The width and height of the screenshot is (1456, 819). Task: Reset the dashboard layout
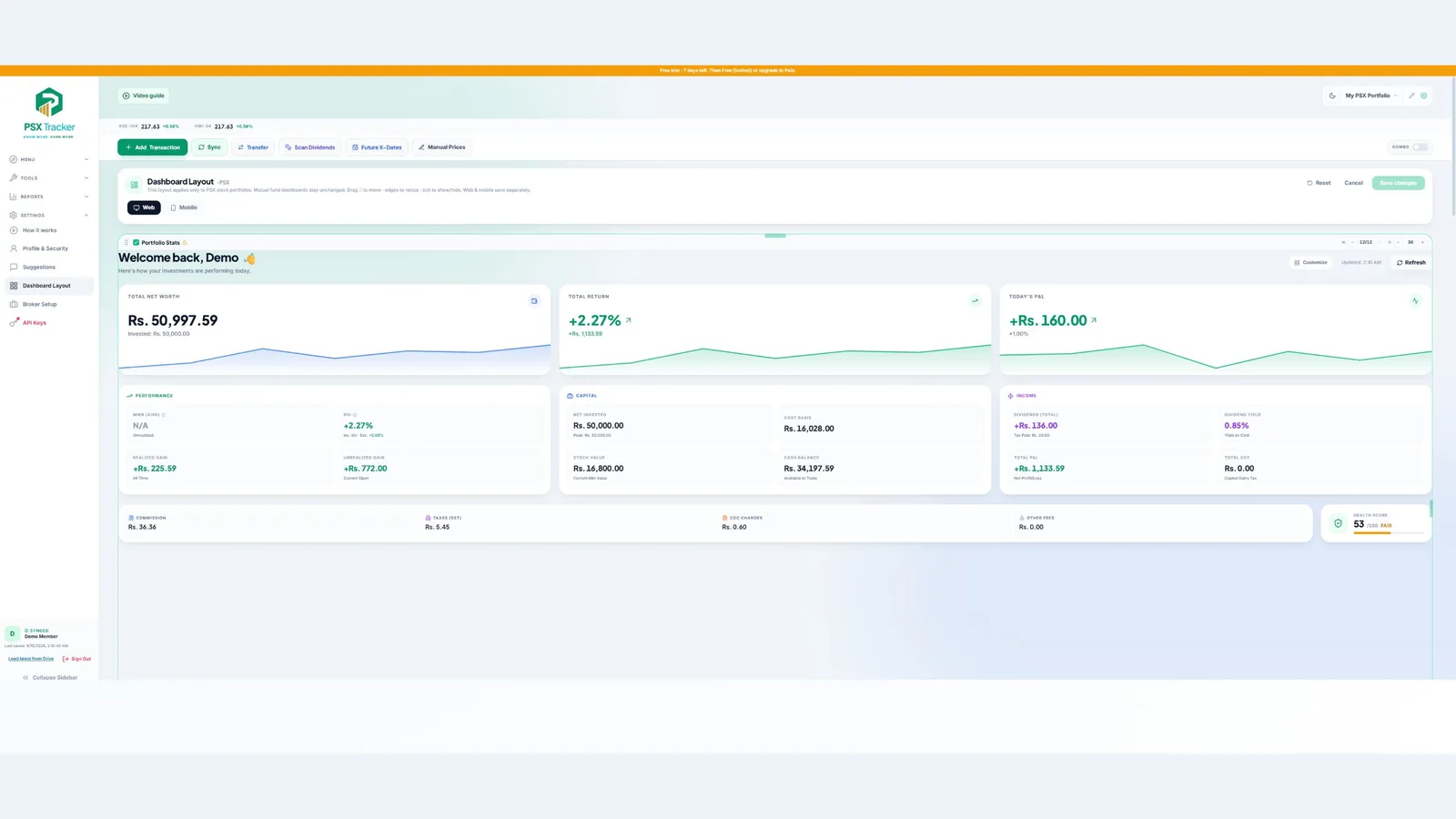tap(1319, 183)
